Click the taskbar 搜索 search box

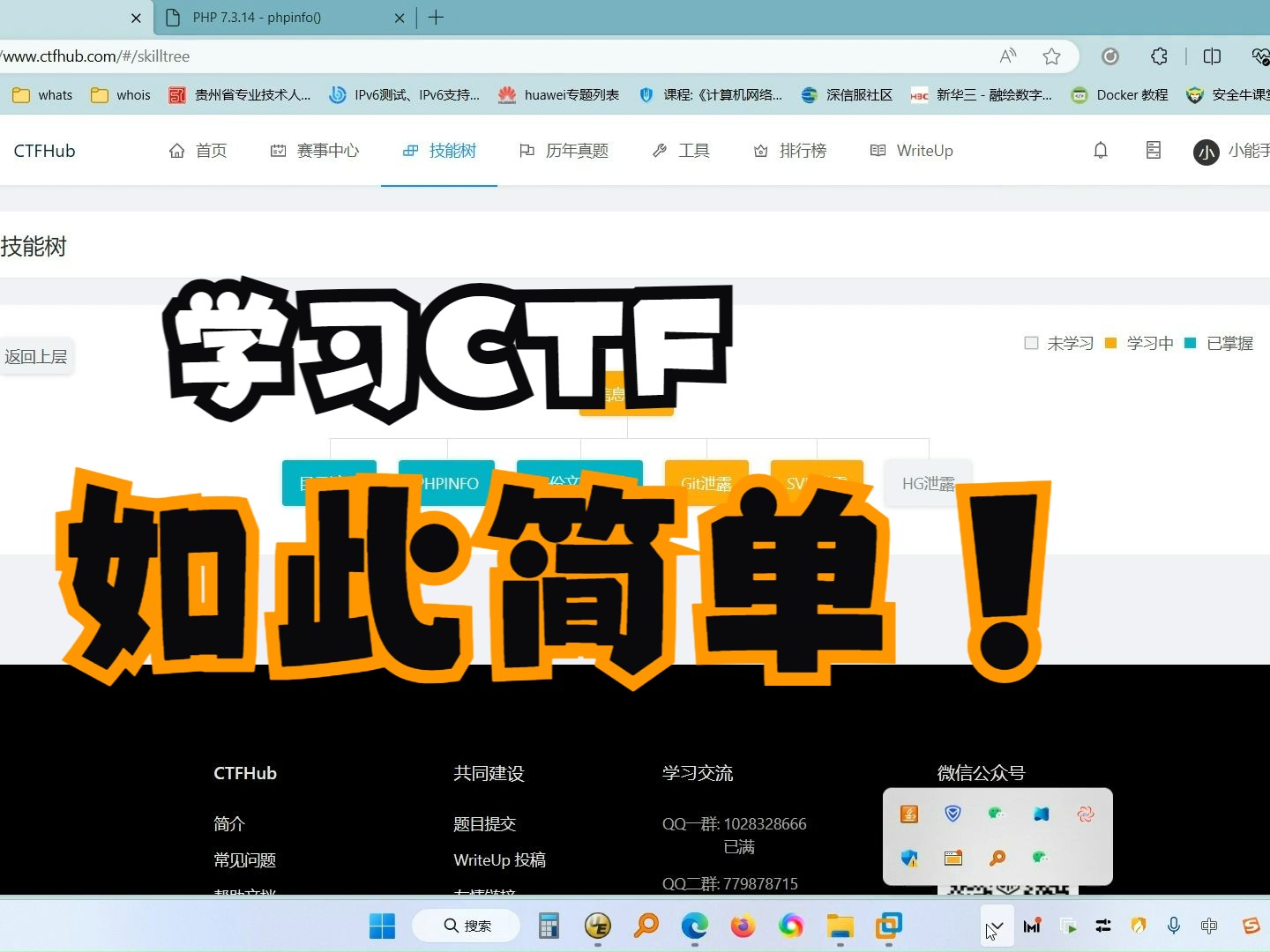pos(467,926)
